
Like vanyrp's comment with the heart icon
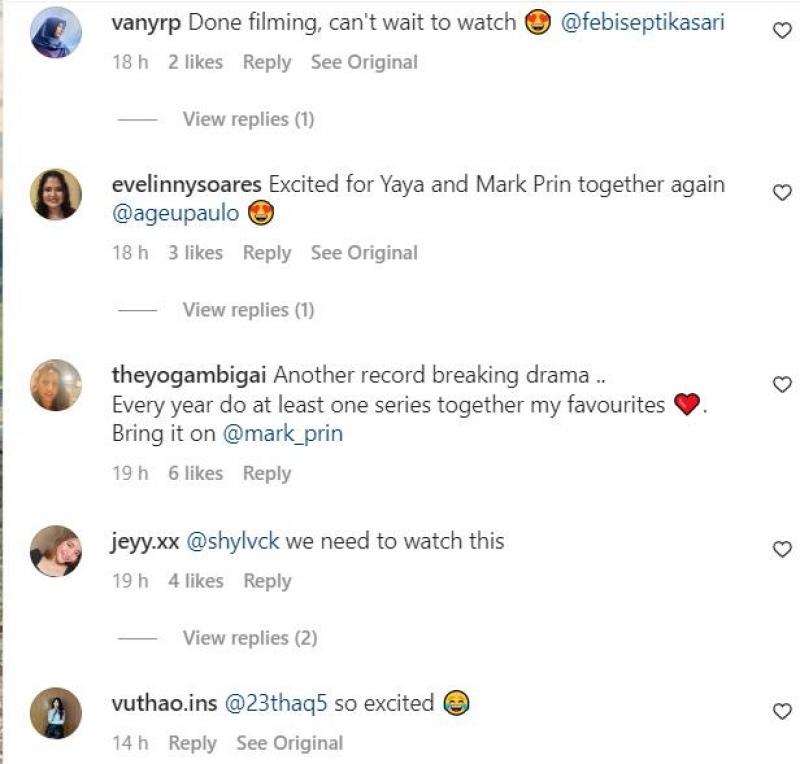click(783, 31)
